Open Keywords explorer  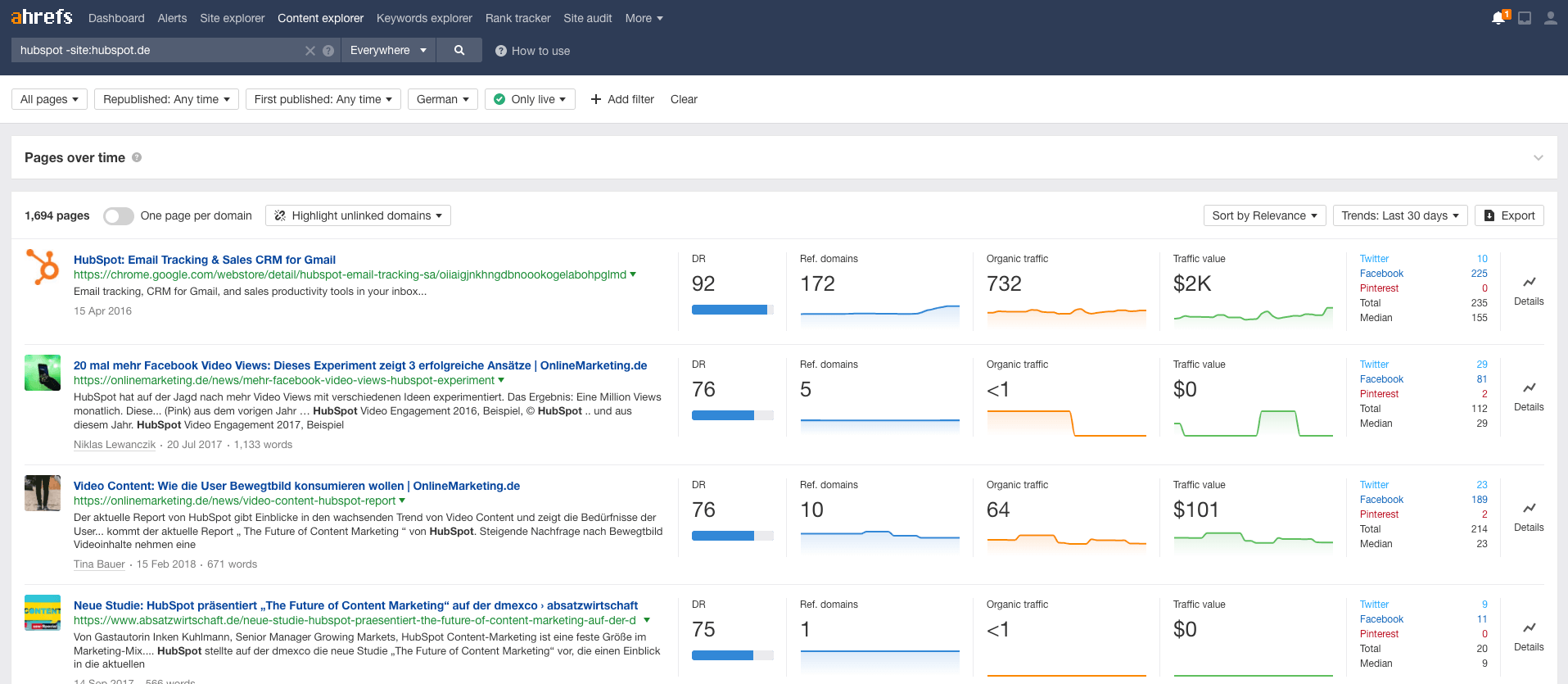pos(424,18)
